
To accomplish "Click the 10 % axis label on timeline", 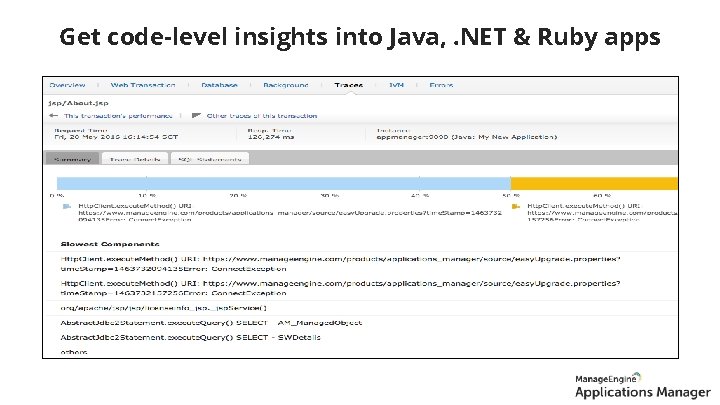I will 146,195.
